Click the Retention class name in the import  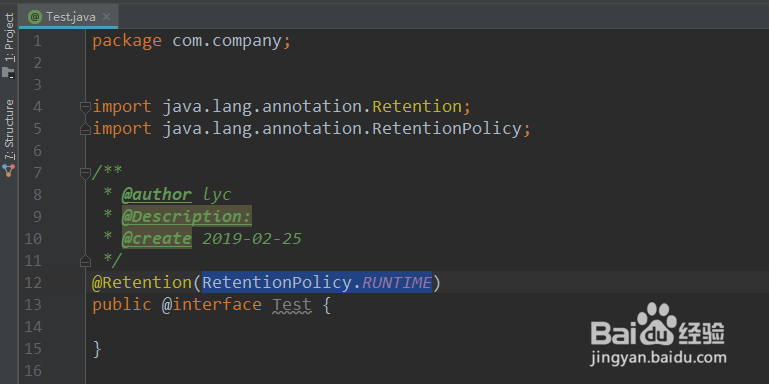[x=417, y=106]
